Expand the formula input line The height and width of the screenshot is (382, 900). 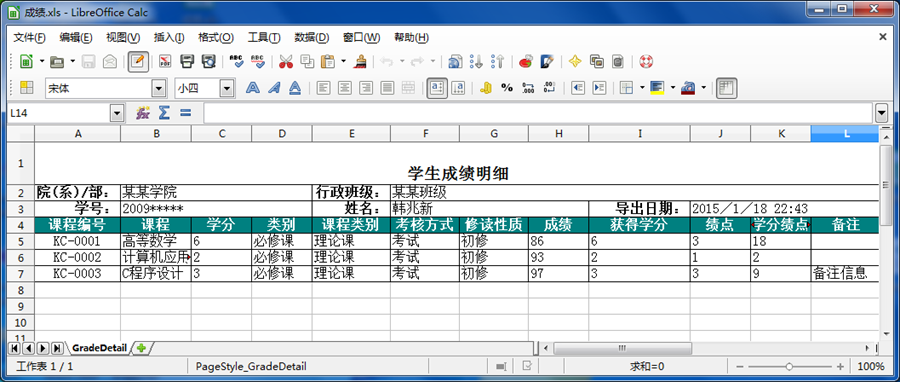pyautogui.click(x=882, y=114)
